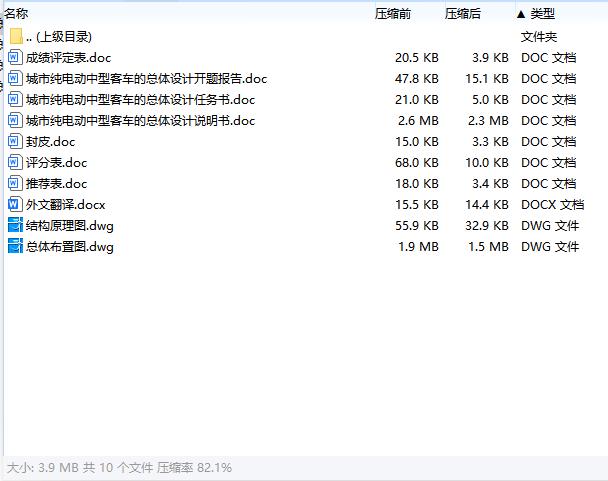Select the file name 成绩评定表.doc
Viewport: 608px width, 481px height.
tap(69, 58)
